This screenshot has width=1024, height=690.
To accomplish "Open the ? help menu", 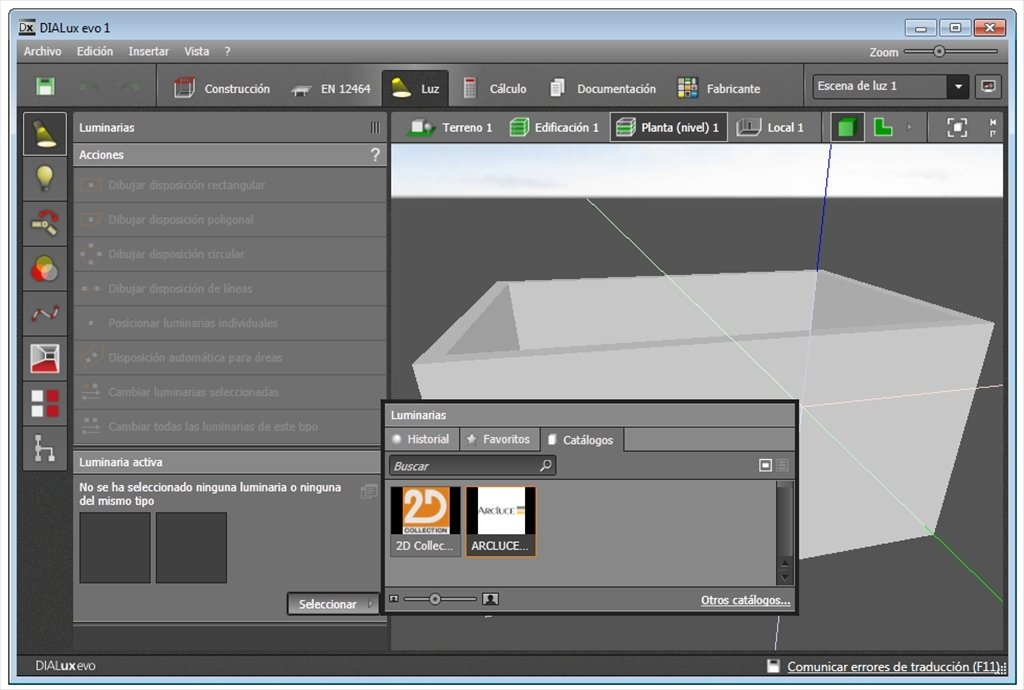I will 227,51.
